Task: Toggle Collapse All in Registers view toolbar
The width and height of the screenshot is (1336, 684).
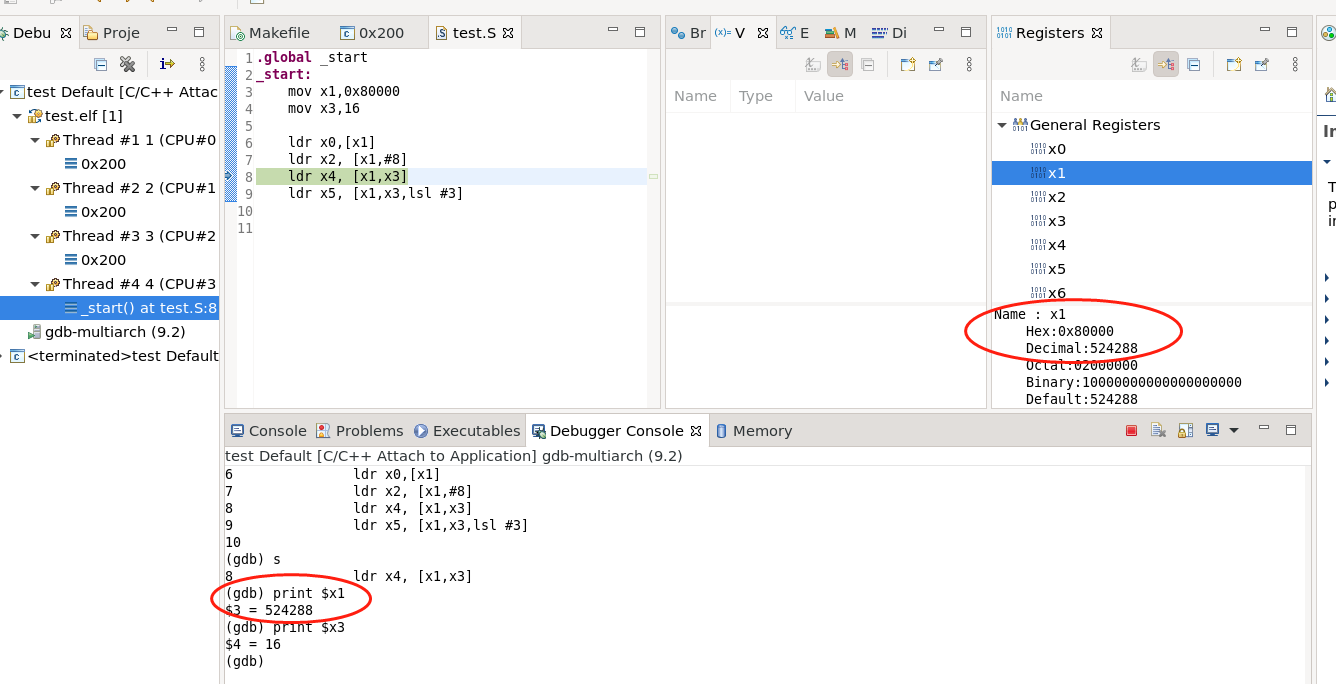Action: pyautogui.click(x=1193, y=64)
